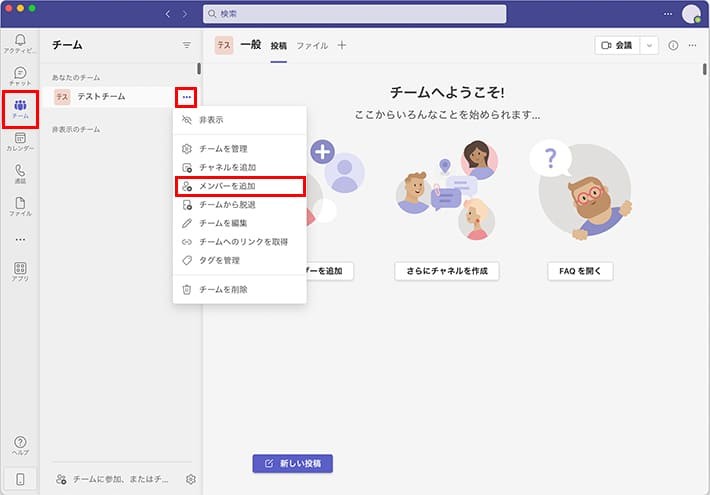Select チームを削除 menu item
Screen dimensions: 710x495
click(x=240, y=289)
